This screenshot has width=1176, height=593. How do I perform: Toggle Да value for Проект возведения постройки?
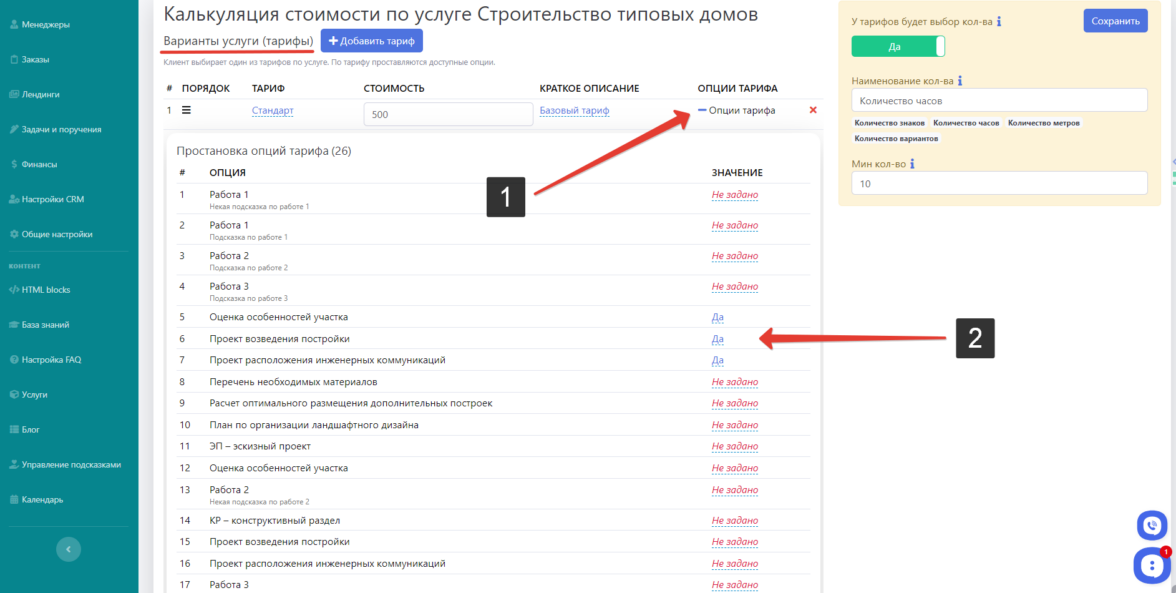point(717,339)
